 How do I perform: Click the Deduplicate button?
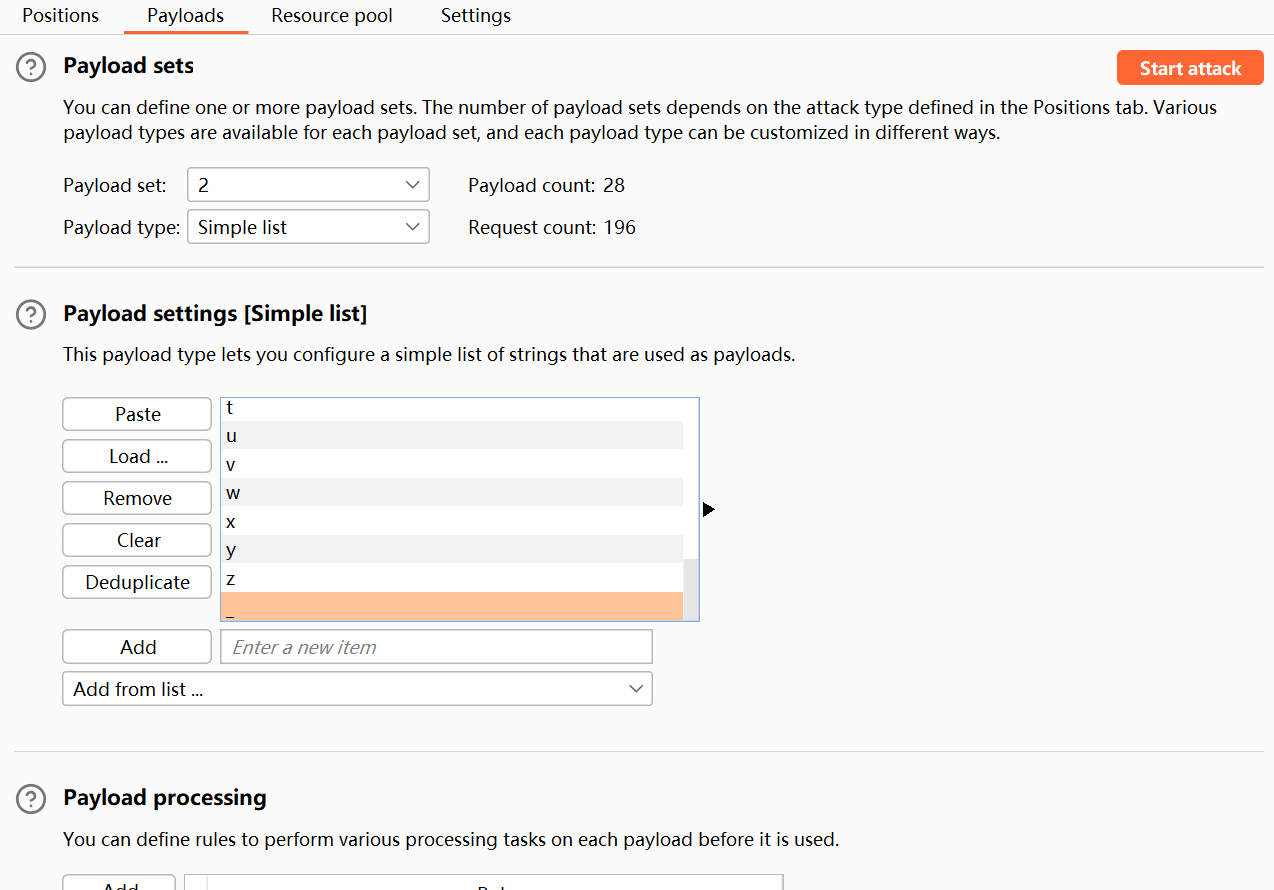tap(137, 582)
